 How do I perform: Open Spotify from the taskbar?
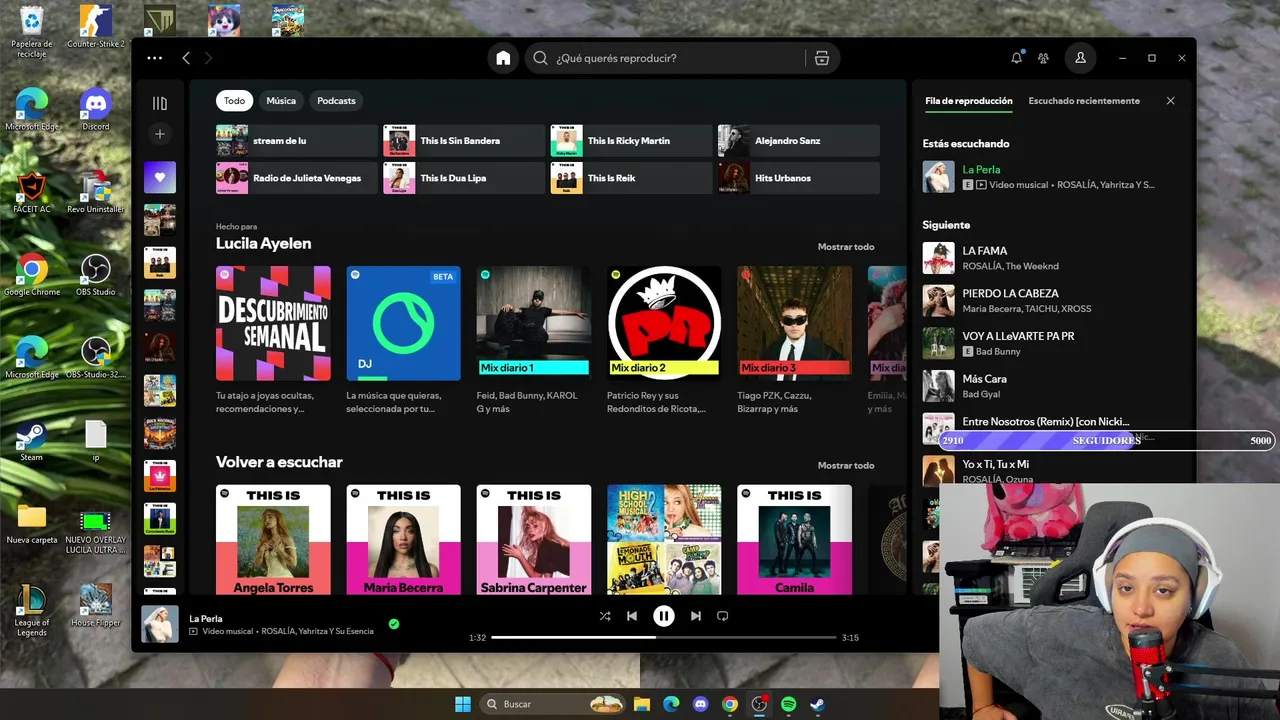(788, 704)
